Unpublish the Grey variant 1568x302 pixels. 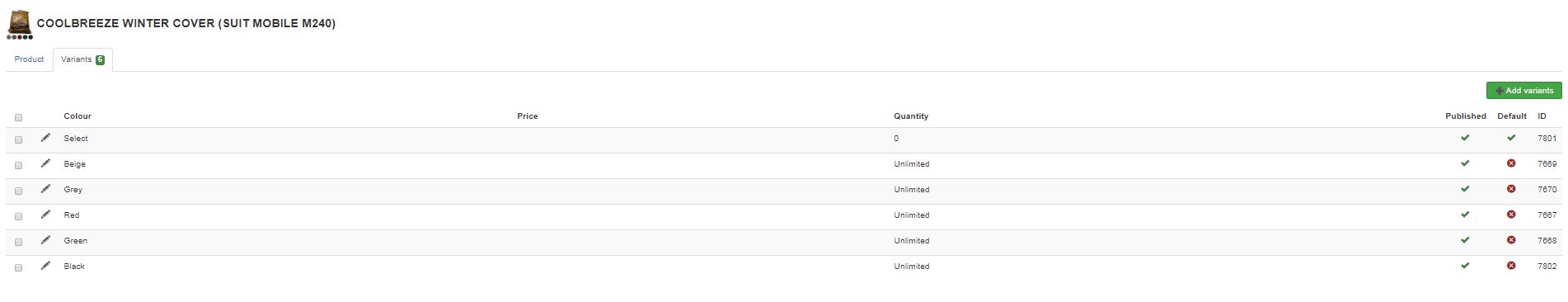pyautogui.click(x=1465, y=189)
